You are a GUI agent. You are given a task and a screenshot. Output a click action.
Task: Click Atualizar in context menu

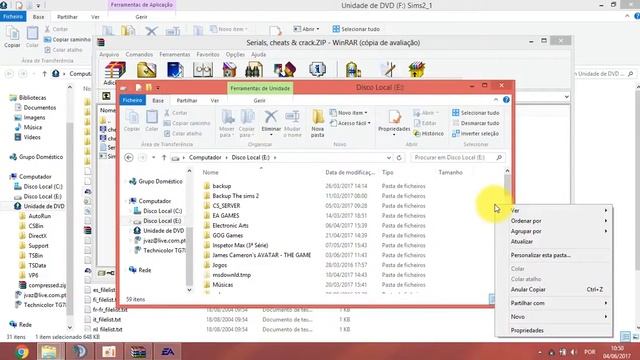(x=554, y=242)
